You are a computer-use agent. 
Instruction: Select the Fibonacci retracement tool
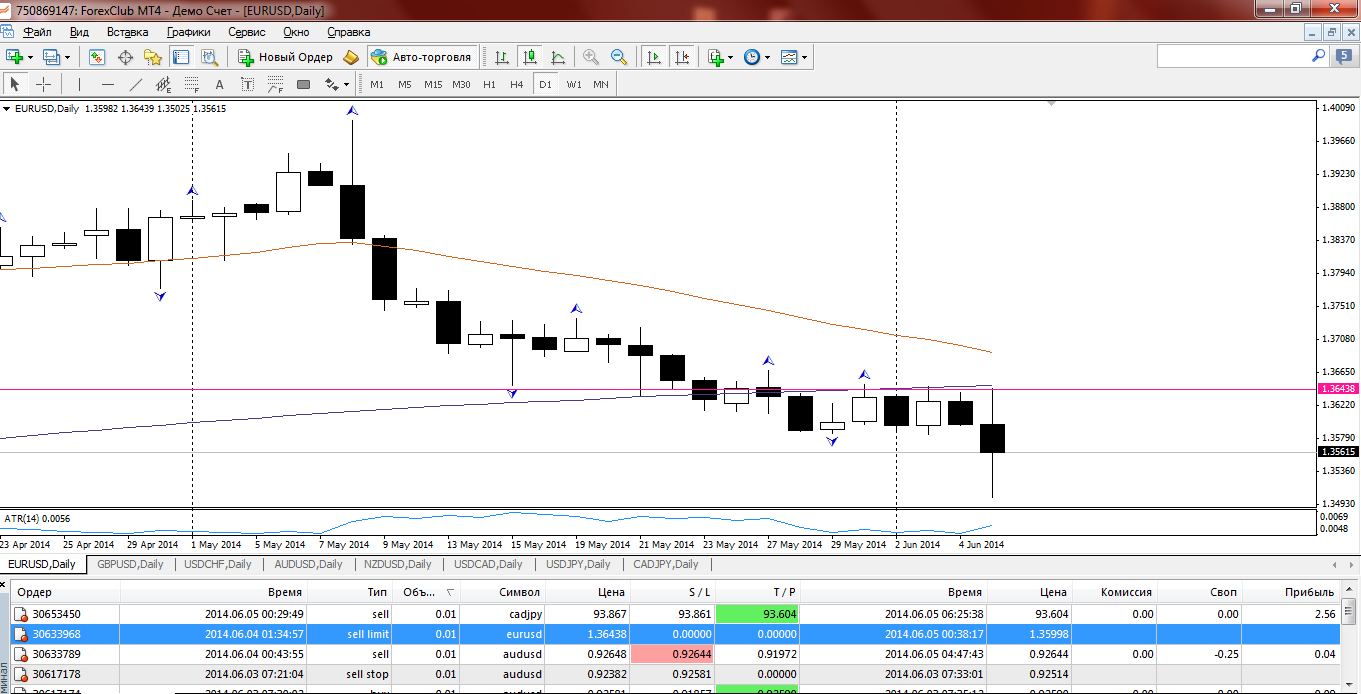point(192,84)
